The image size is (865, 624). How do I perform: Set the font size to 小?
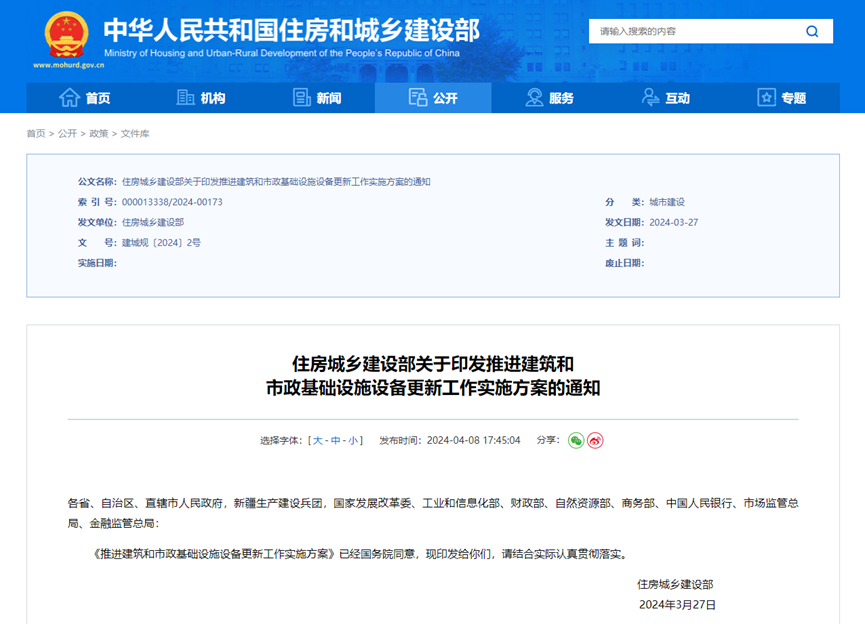(353, 440)
